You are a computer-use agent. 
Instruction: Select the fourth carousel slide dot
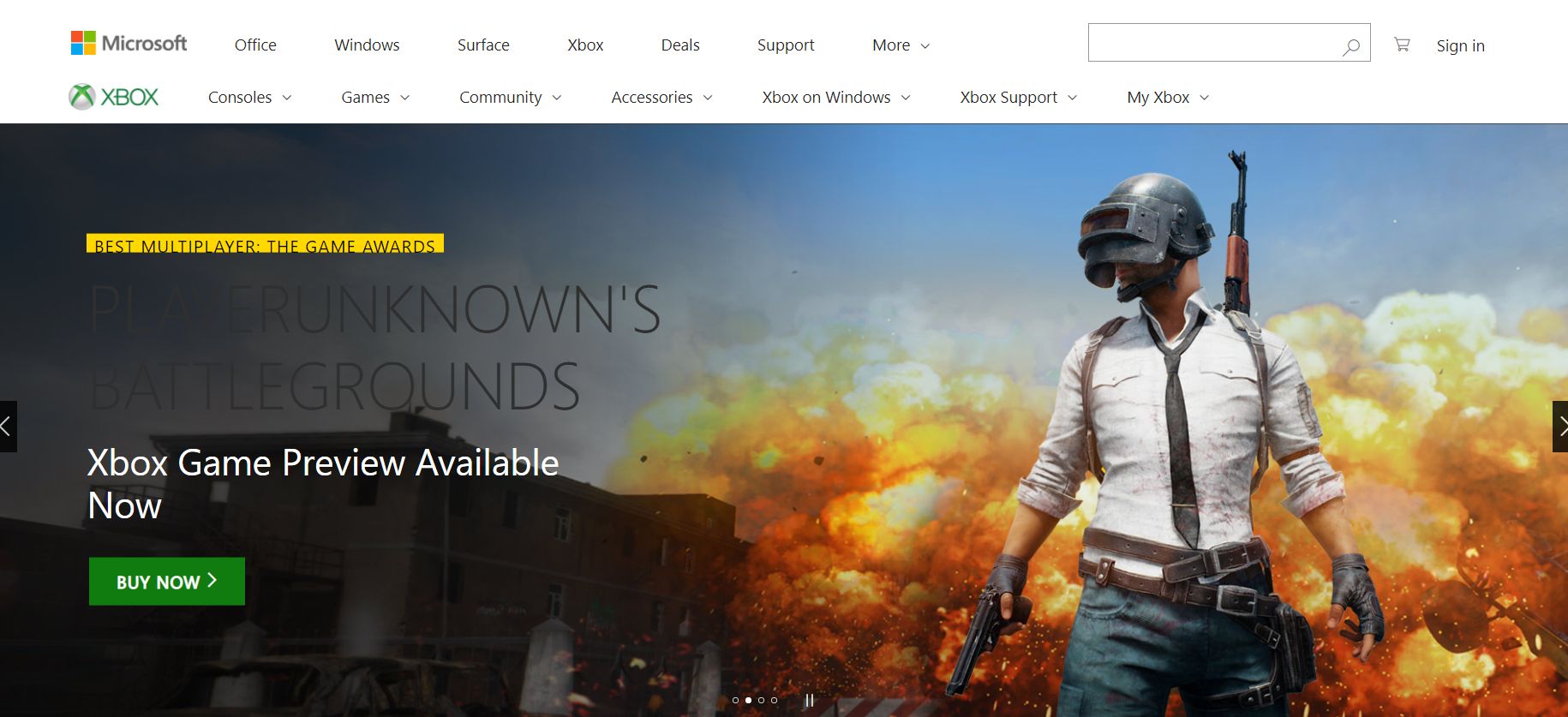[774, 701]
